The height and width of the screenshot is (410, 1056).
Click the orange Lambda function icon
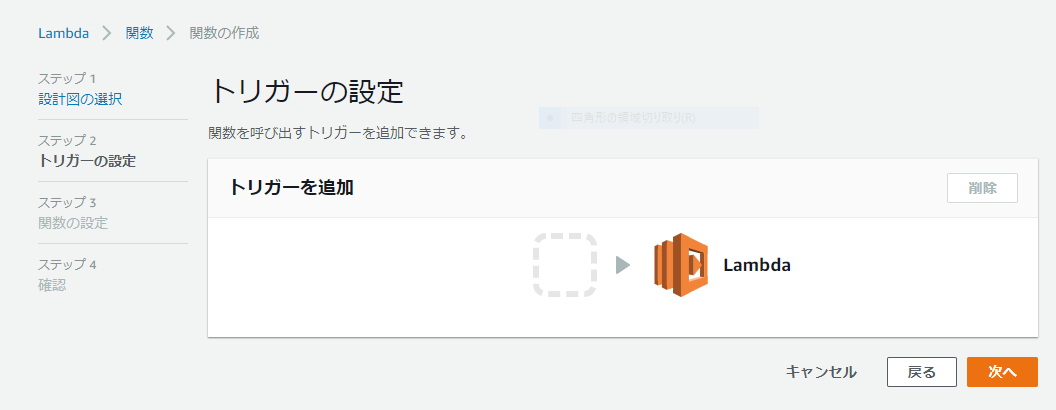point(681,265)
